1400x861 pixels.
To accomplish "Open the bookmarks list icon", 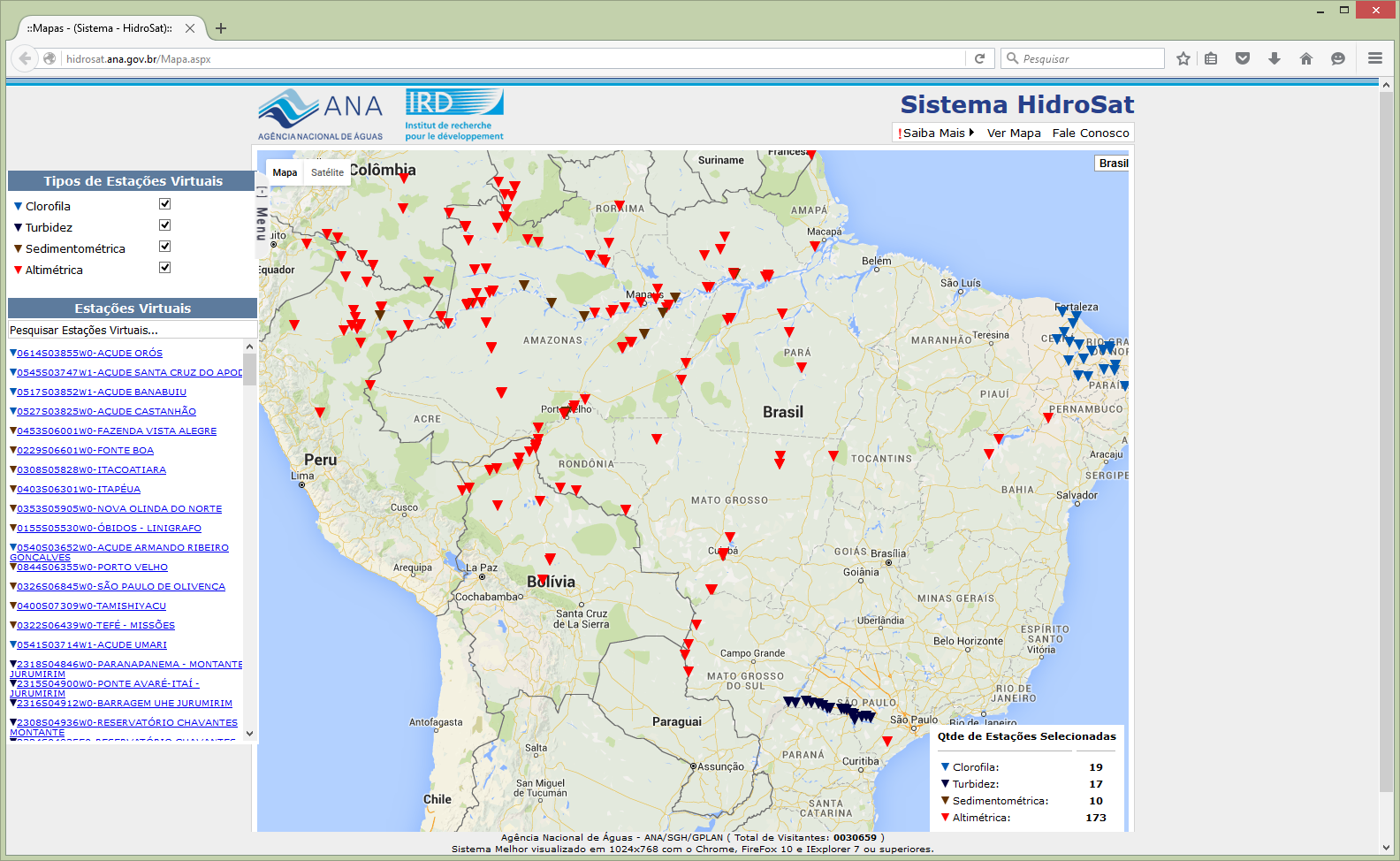I will coord(1211,58).
